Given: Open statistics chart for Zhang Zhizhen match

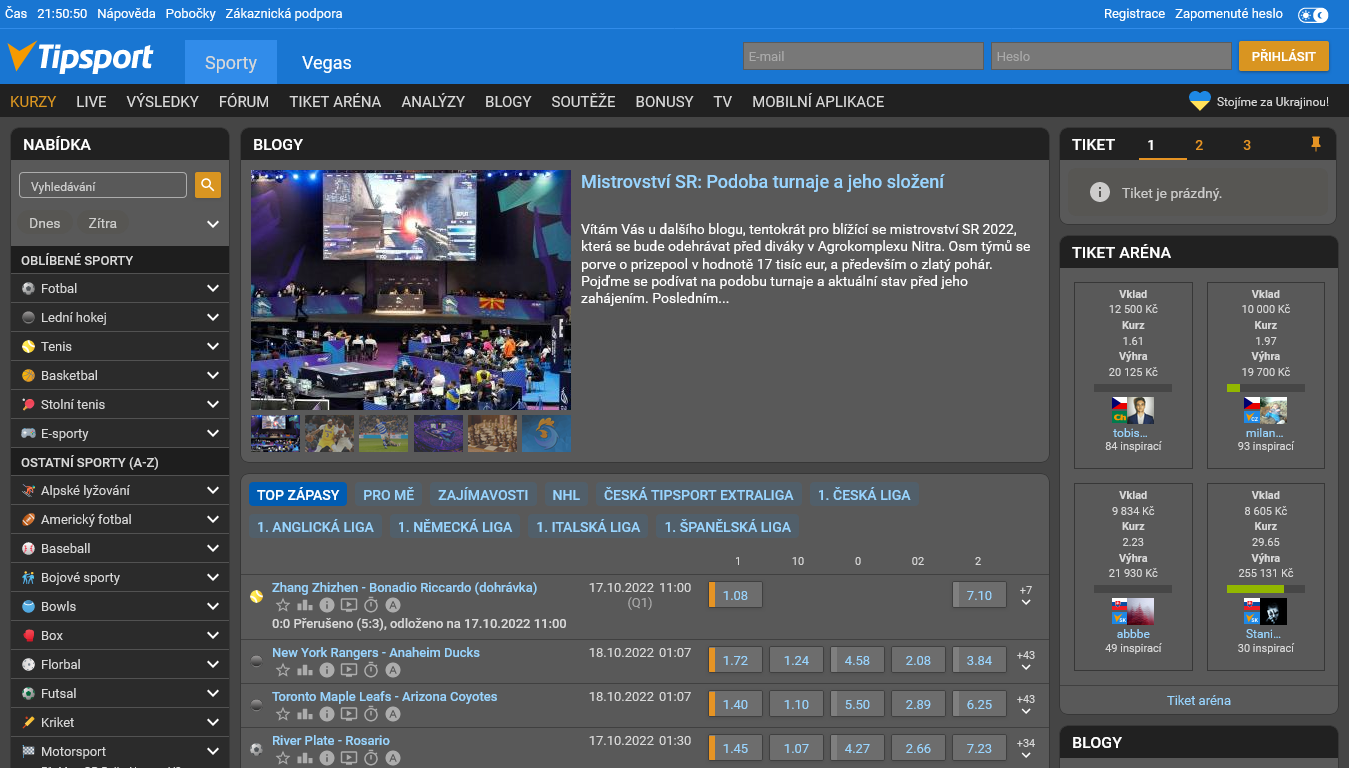Looking at the screenshot, I should click(x=305, y=605).
